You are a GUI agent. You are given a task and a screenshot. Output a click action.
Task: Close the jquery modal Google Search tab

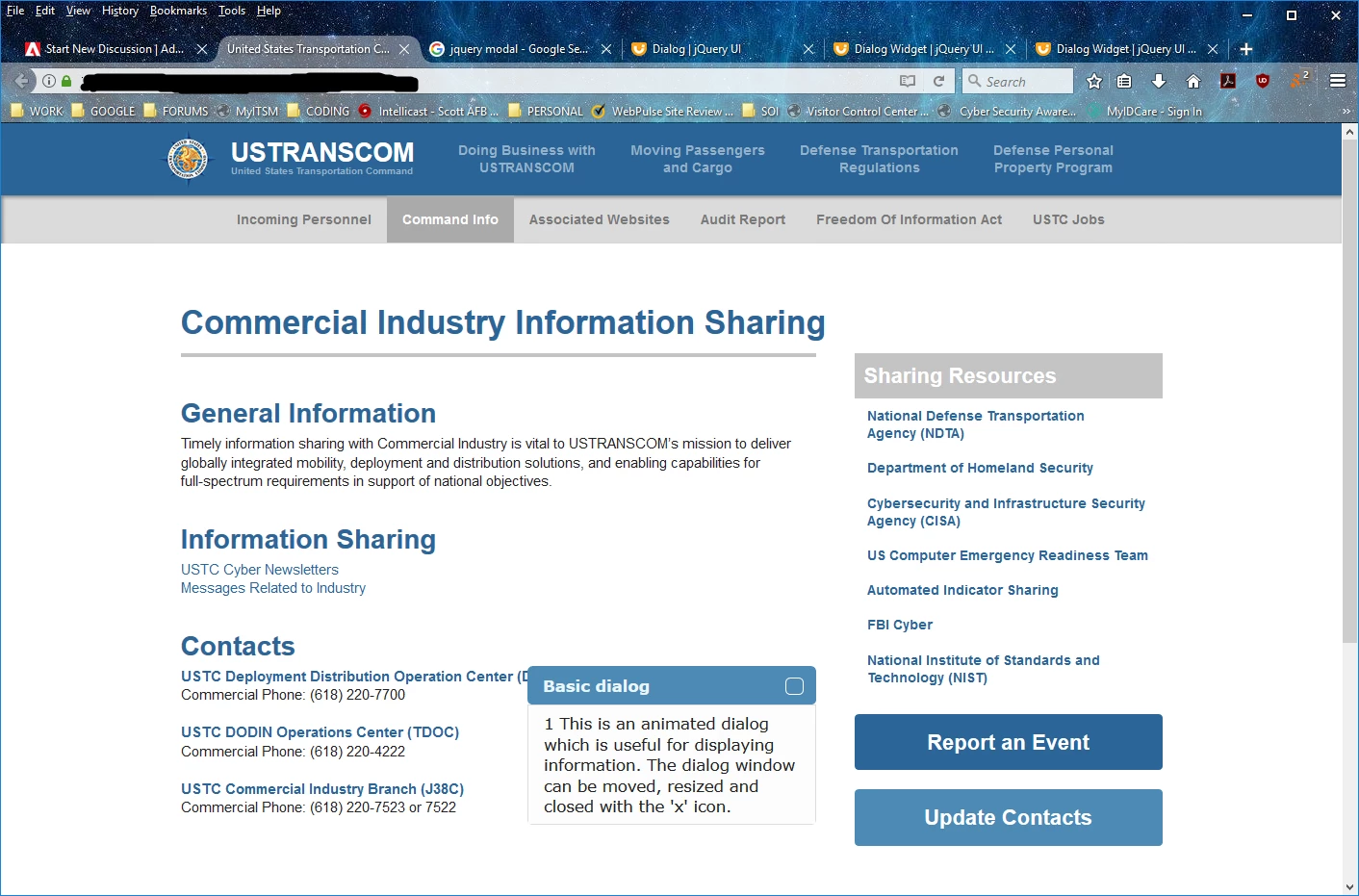[x=606, y=49]
